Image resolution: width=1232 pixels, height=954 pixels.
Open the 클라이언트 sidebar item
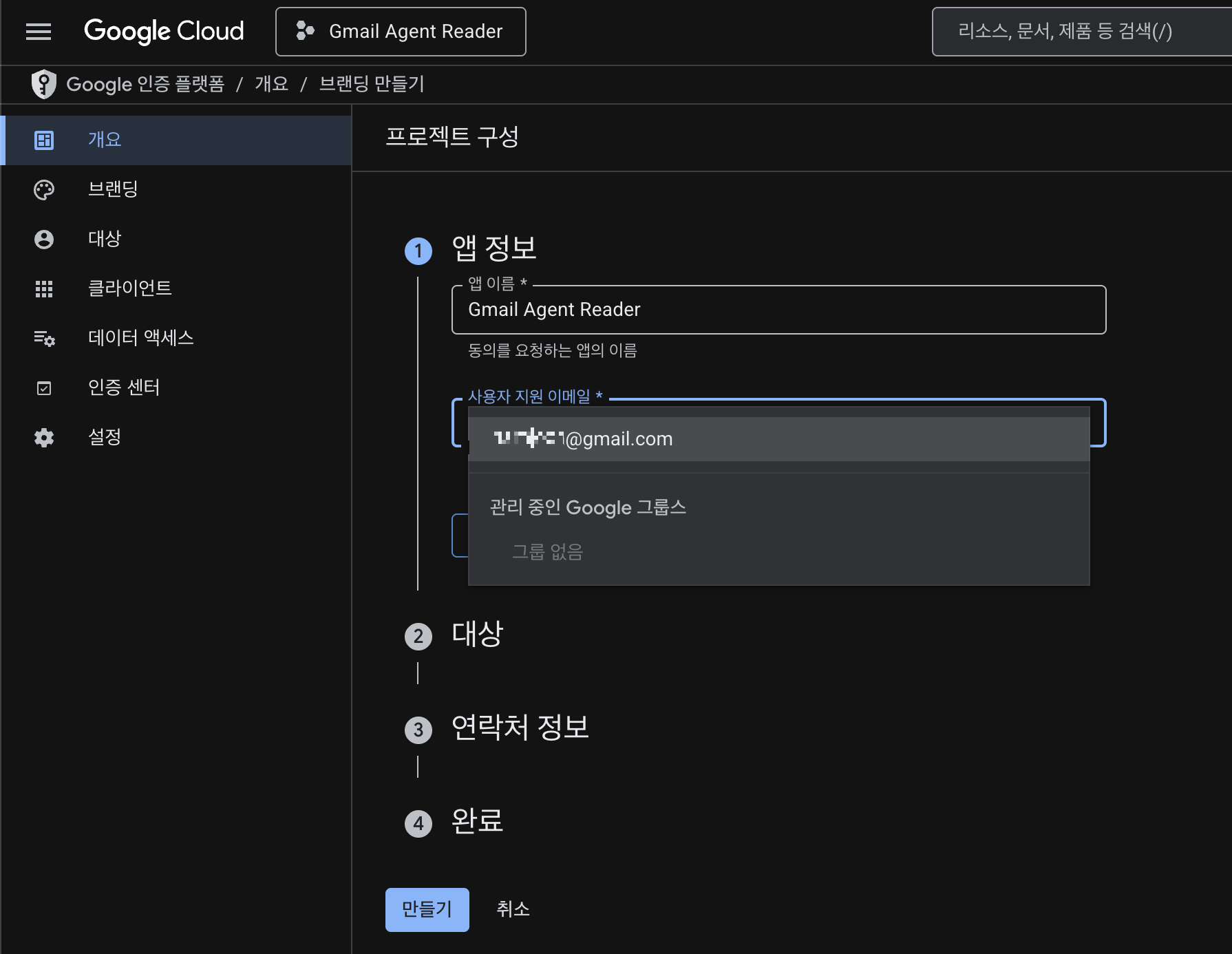(x=177, y=288)
